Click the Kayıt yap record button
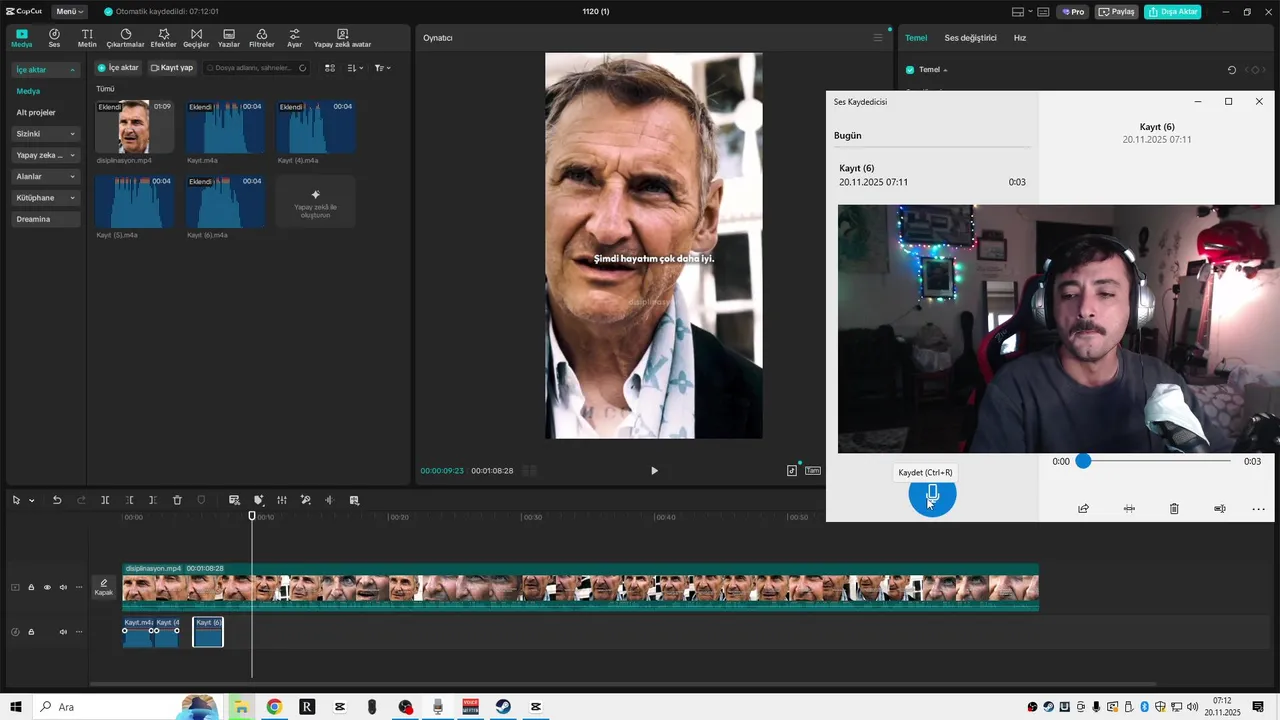This screenshot has width=1280, height=720. tap(172, 68)
